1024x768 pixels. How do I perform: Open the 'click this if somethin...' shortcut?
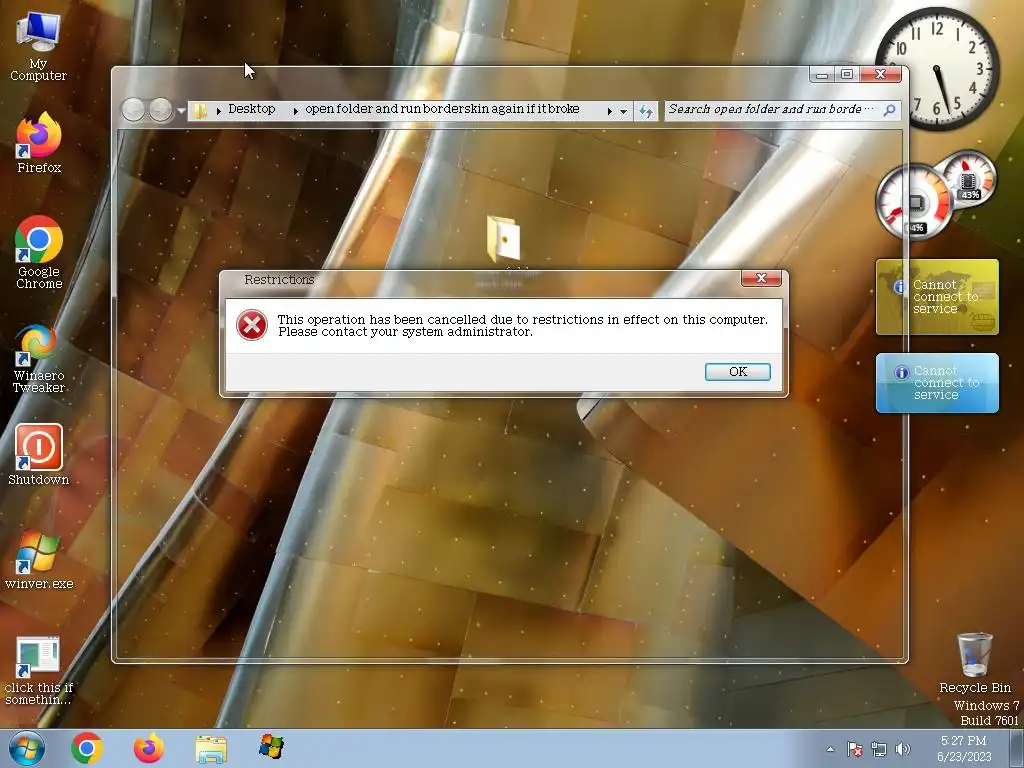(39, 670)
